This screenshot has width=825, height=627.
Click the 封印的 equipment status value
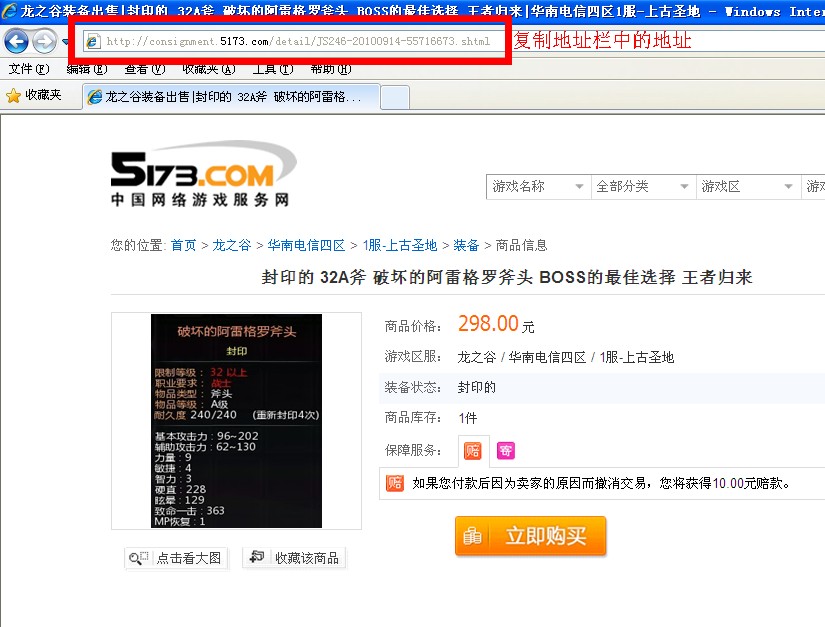pos(477,388)
